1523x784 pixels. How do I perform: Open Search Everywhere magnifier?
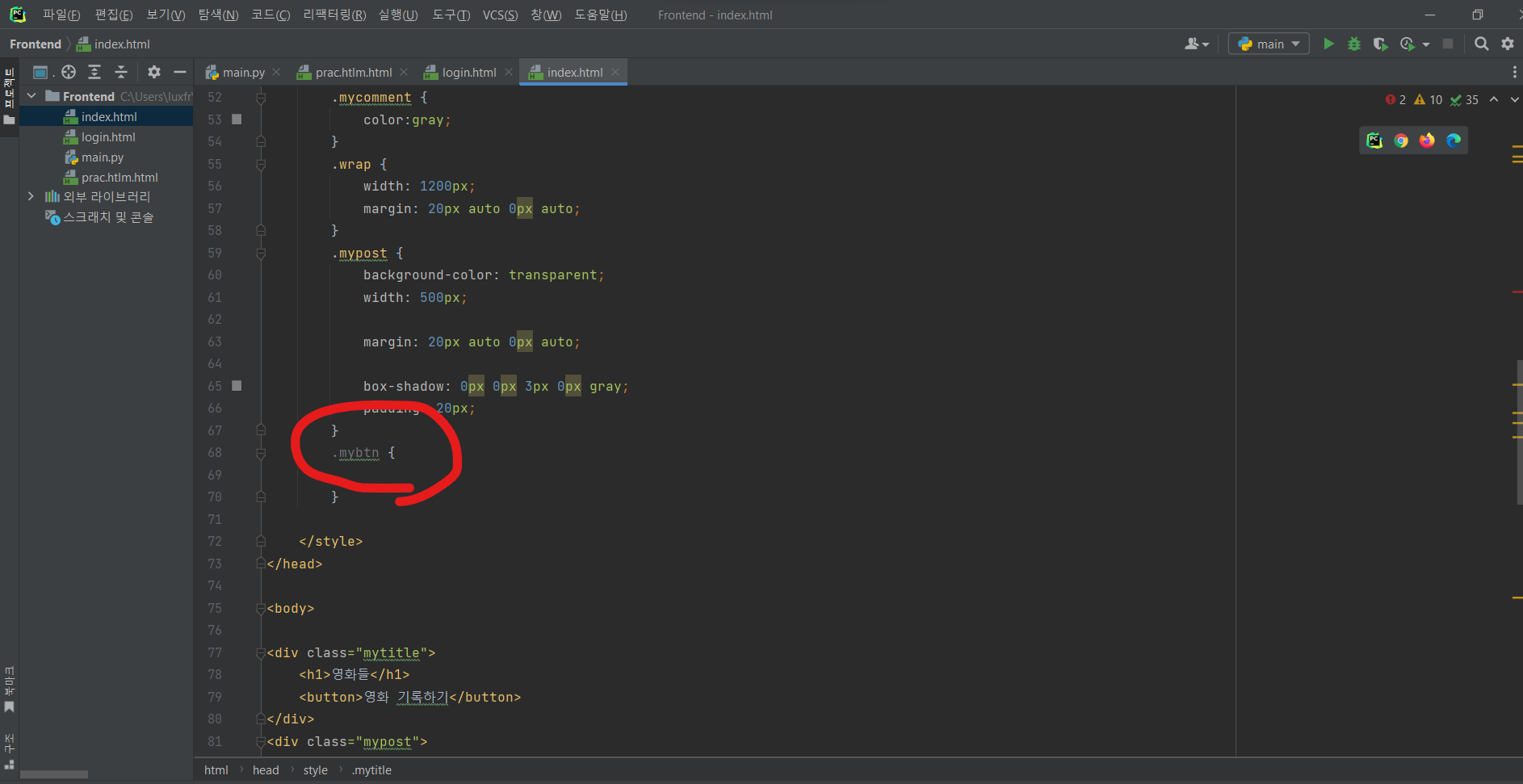click(1481, 44)
